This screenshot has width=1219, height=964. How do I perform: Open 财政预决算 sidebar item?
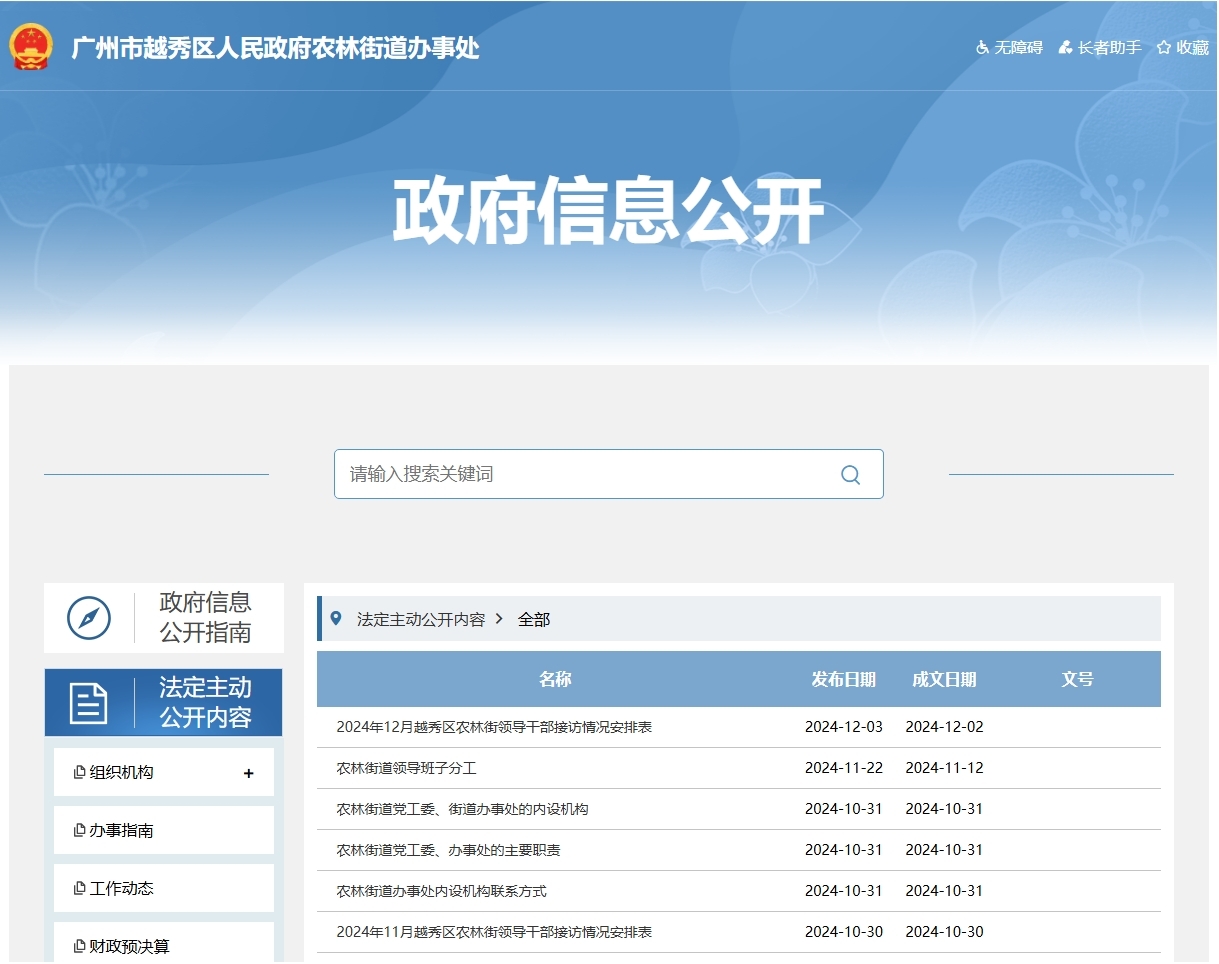click(x=164, y=943)
